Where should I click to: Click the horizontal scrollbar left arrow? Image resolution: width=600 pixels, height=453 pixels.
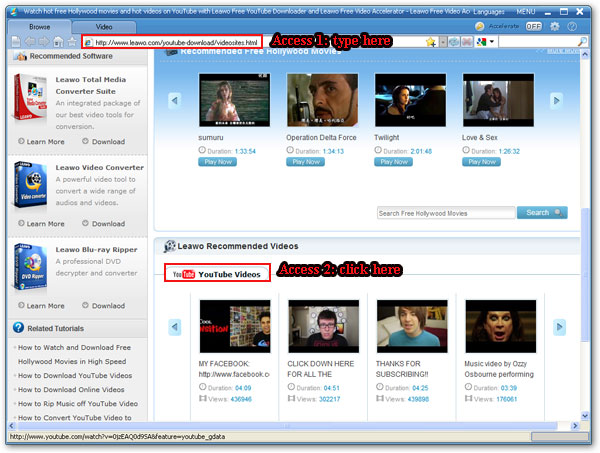(11, 425)
